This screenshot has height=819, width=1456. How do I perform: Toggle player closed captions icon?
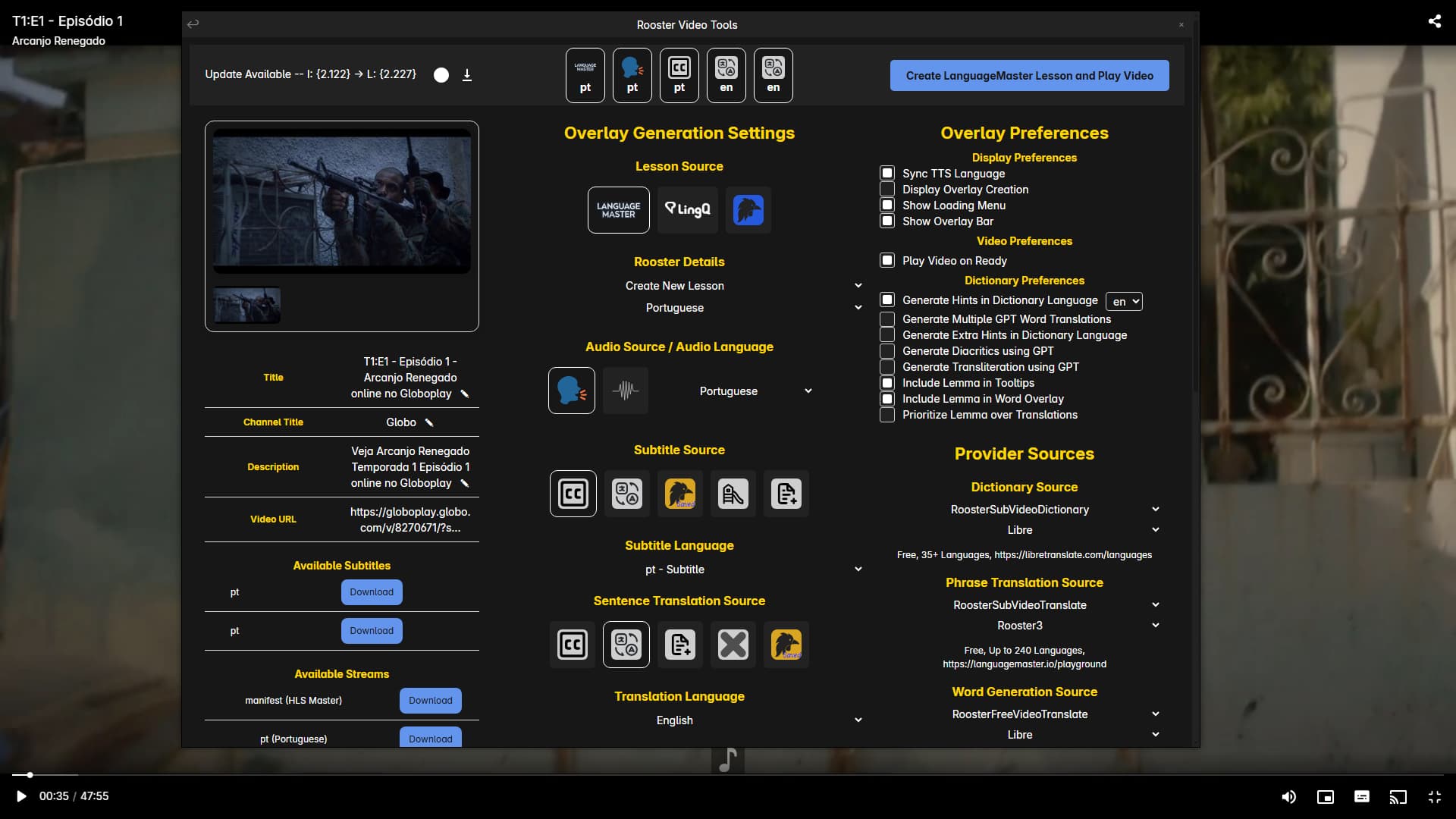coord(1361,796)
